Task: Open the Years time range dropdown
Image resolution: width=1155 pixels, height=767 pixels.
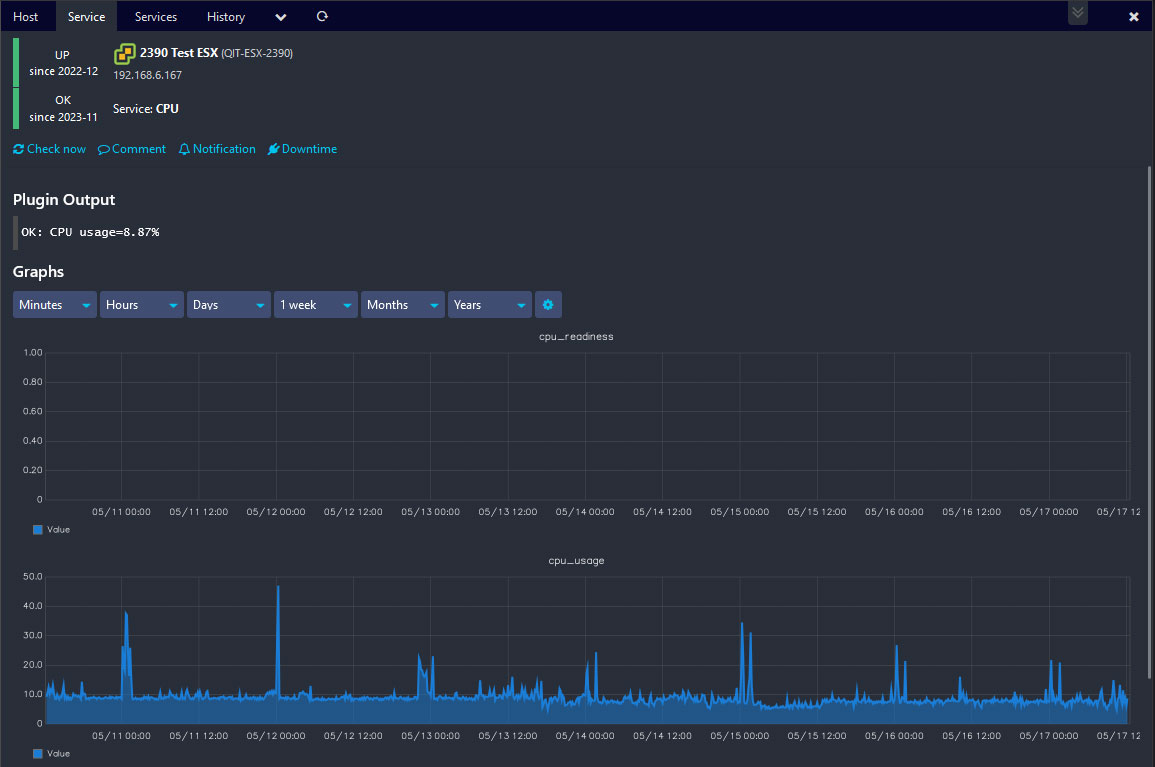Action: click(490, 305)
